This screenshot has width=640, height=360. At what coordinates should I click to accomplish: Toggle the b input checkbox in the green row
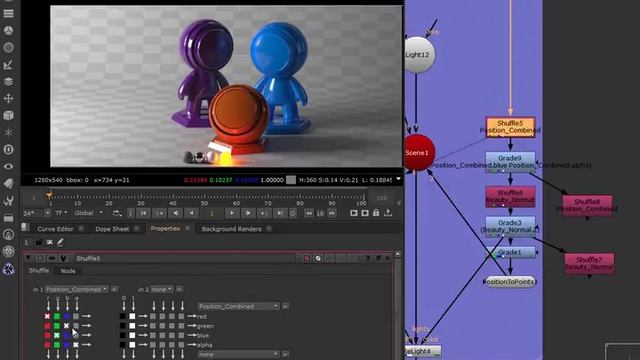[x=66, y=326]
